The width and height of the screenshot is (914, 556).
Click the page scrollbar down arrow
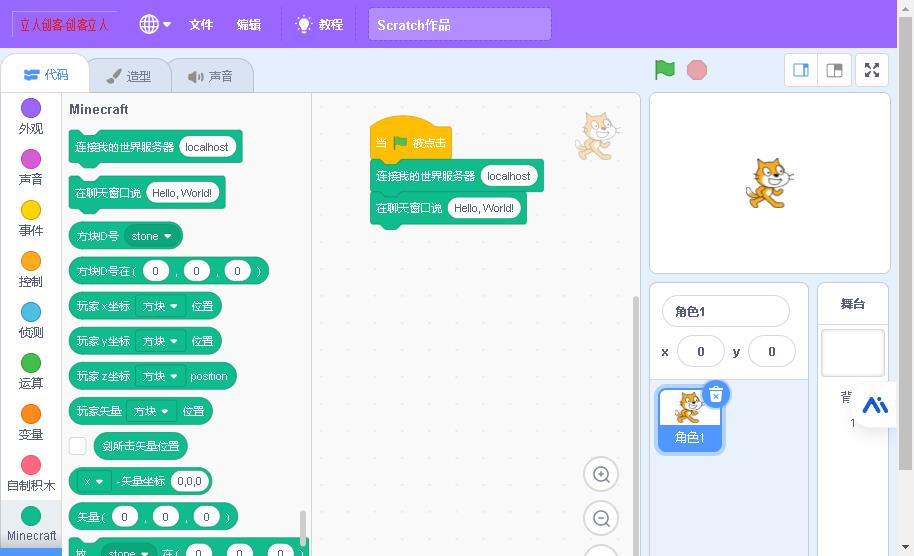[905, 547]
